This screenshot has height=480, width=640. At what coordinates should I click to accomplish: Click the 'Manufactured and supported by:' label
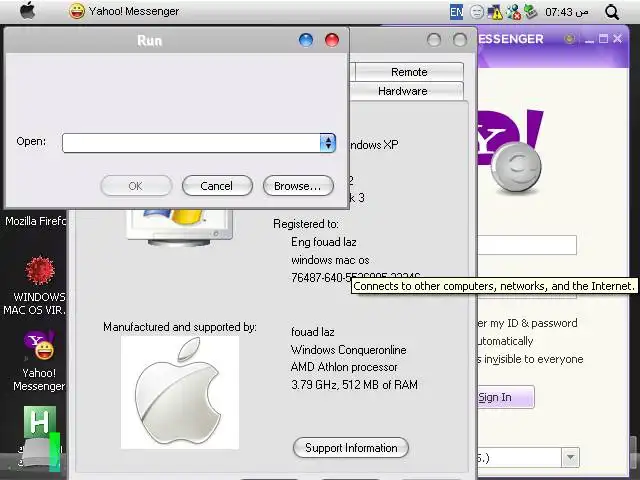click(180, 327)
